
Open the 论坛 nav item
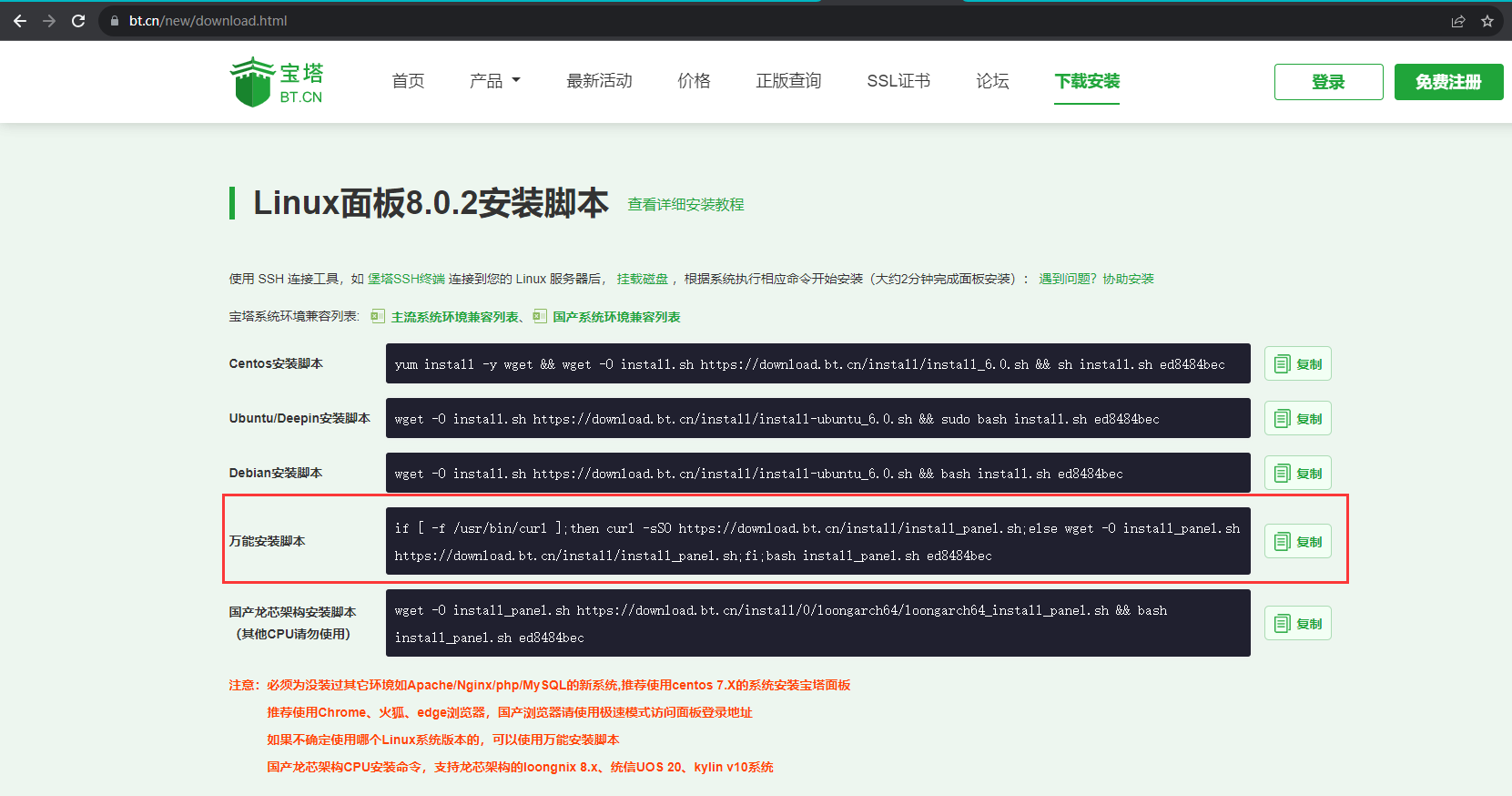[992, 81]
